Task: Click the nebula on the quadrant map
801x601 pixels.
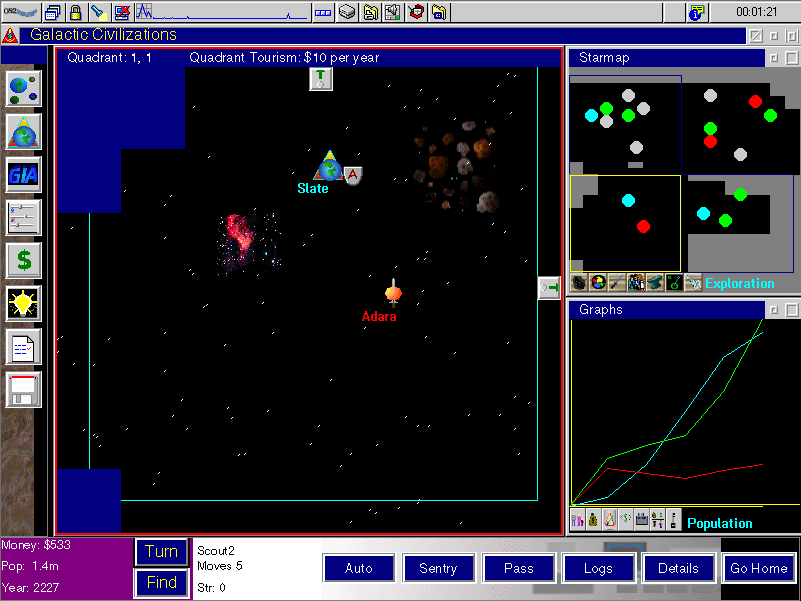Action: coord(248,243)
